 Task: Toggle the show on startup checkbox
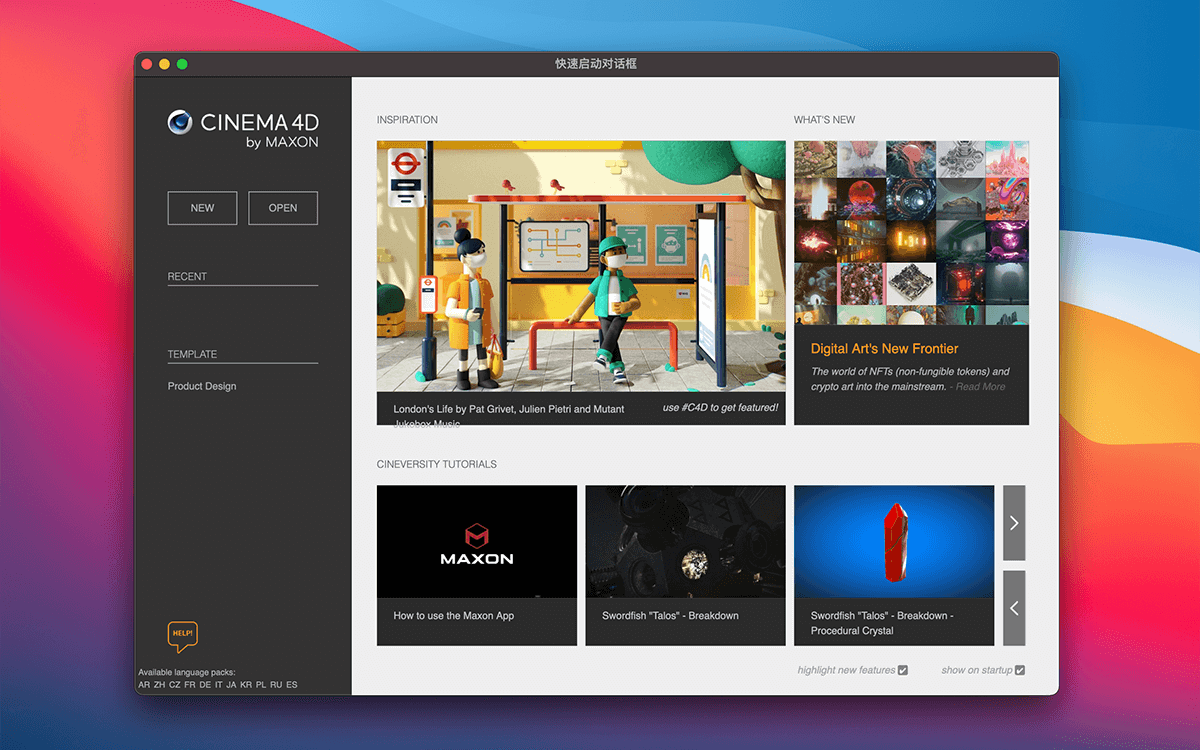pyautogui.click(x=1020, y=670)
